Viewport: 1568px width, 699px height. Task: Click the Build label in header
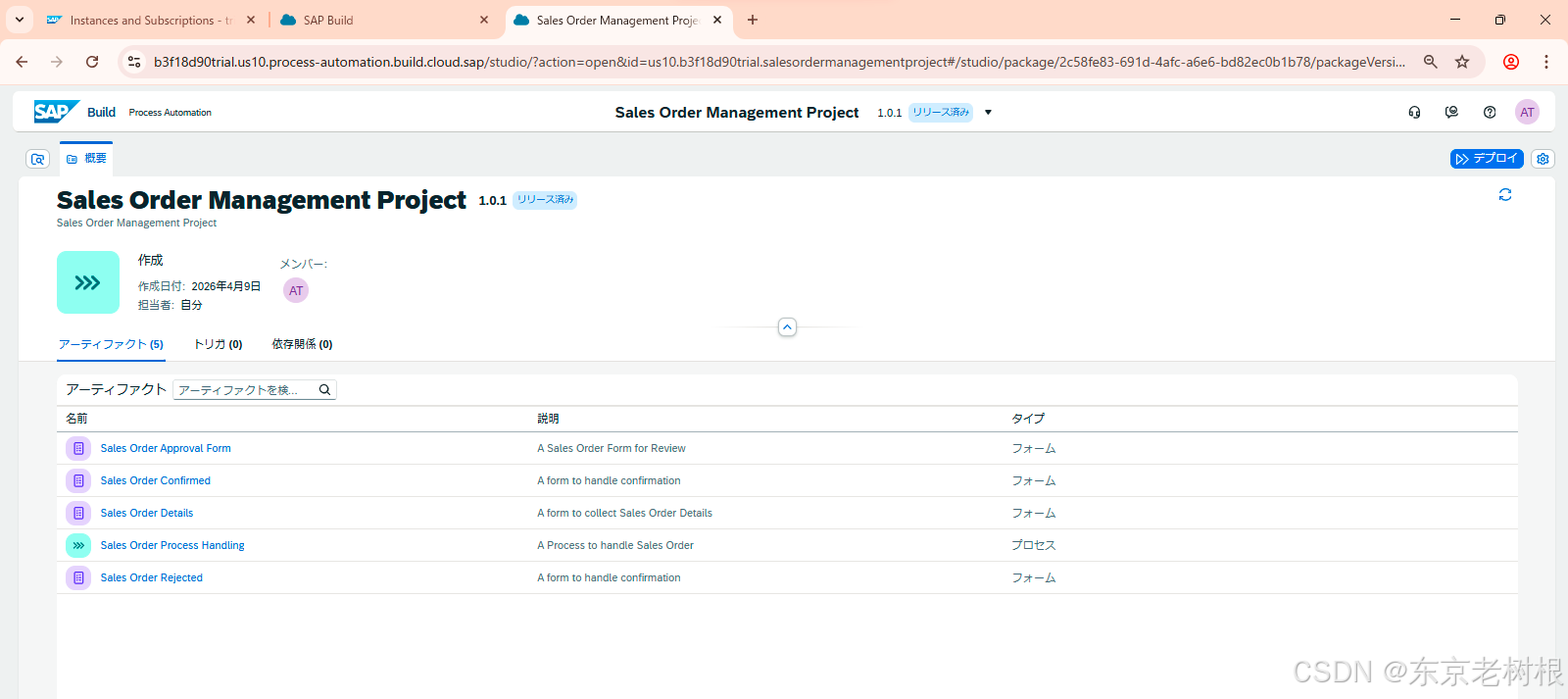(x=101, y=112)
